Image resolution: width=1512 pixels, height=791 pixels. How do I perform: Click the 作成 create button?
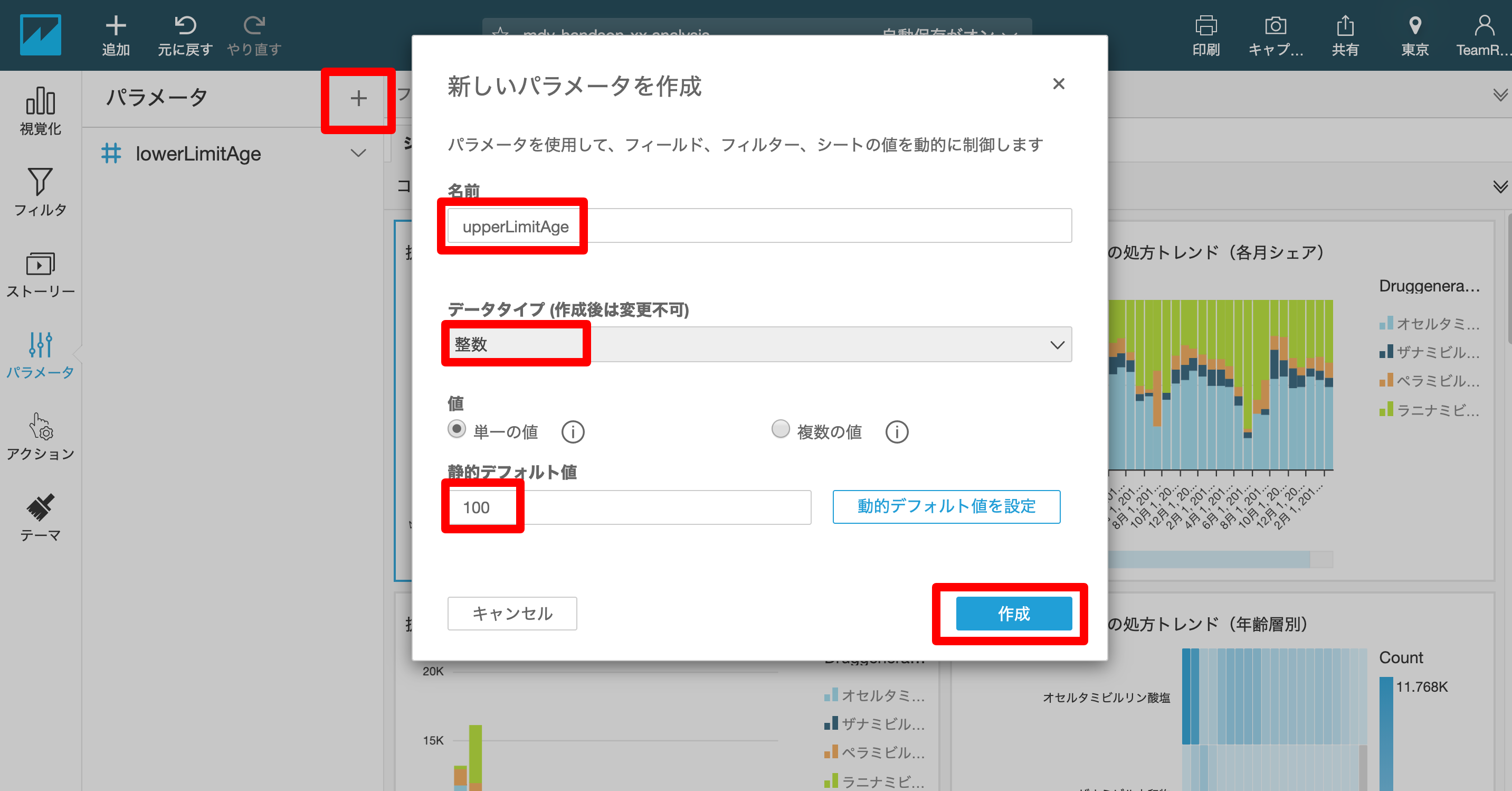[x=1014, y=614]
